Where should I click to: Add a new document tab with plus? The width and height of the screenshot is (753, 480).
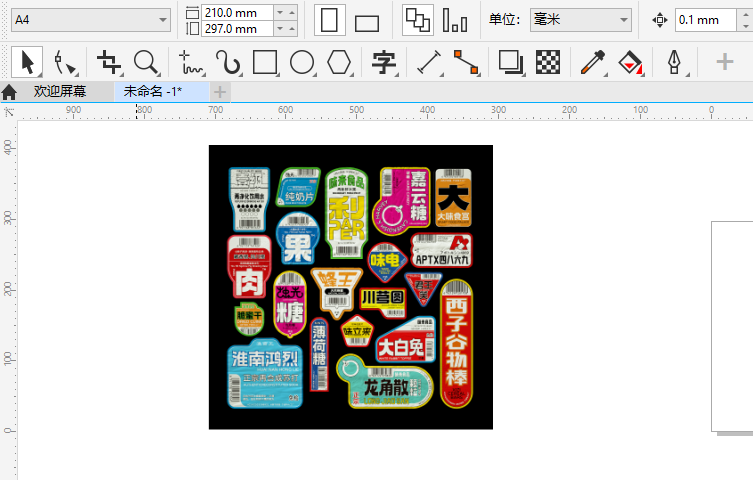219,92
